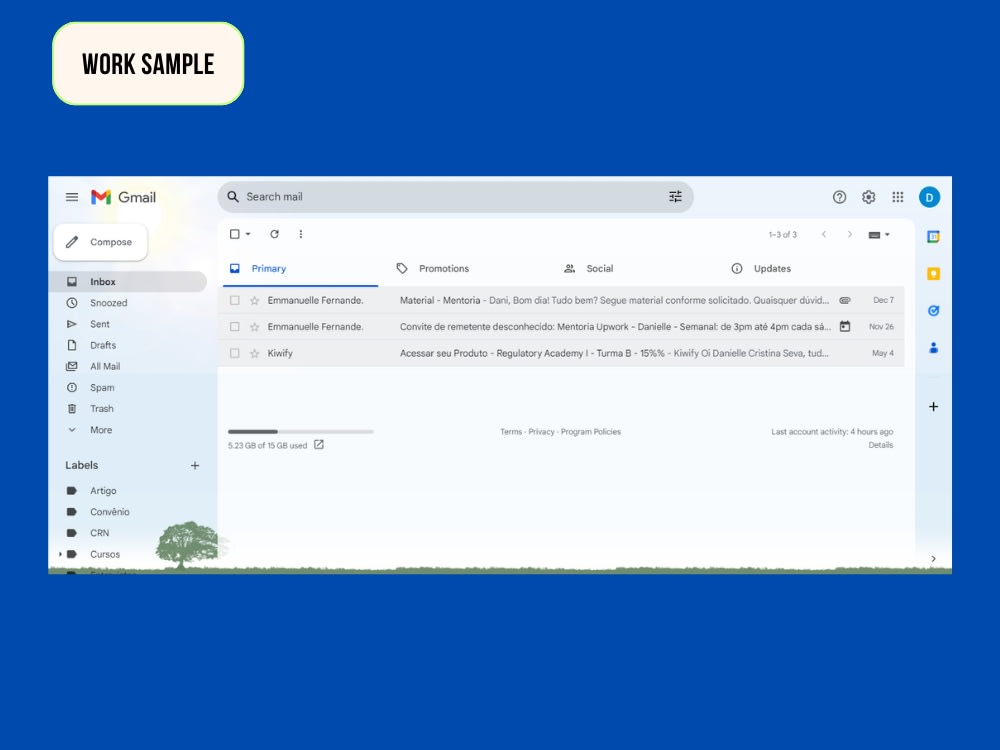This screenshot has height=750, width=1000.
Task: Open the Terms link
Action: click(511, 432)
